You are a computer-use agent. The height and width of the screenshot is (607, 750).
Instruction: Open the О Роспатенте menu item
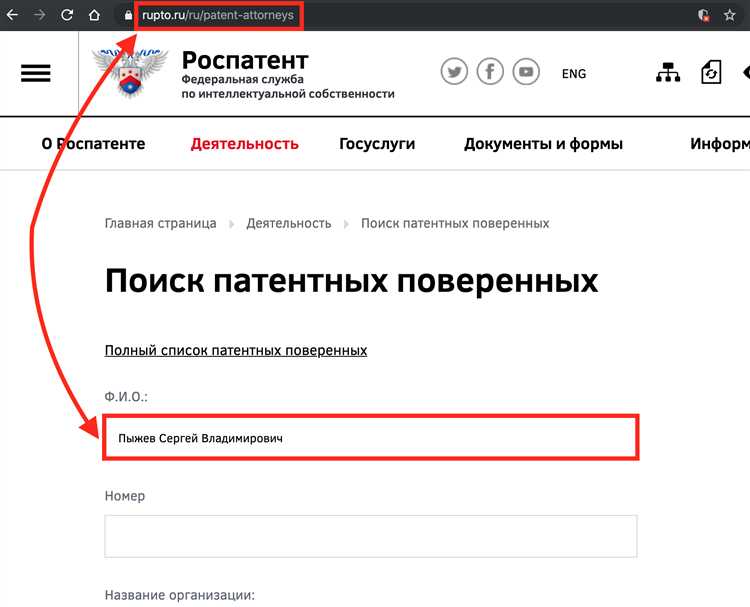coord(93,143)
